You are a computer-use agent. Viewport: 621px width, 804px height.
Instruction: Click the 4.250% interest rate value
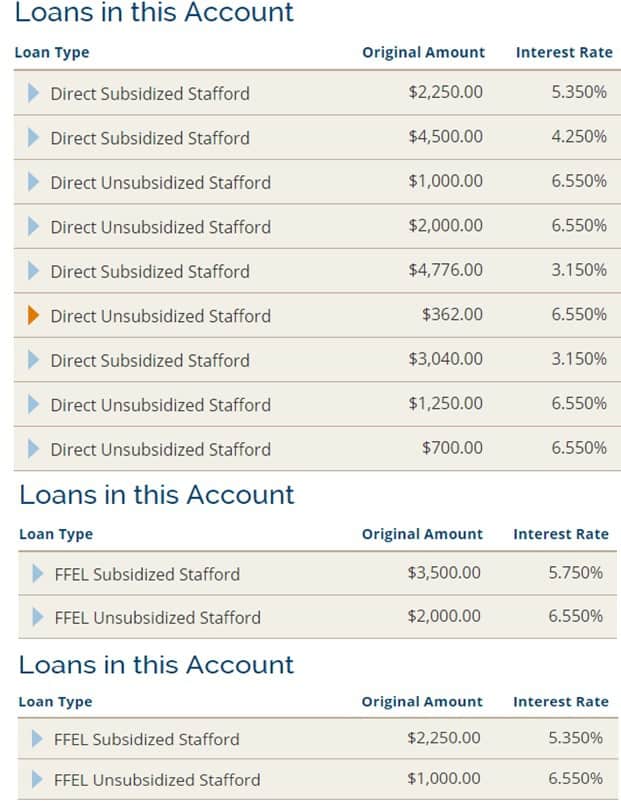point(578,138)
